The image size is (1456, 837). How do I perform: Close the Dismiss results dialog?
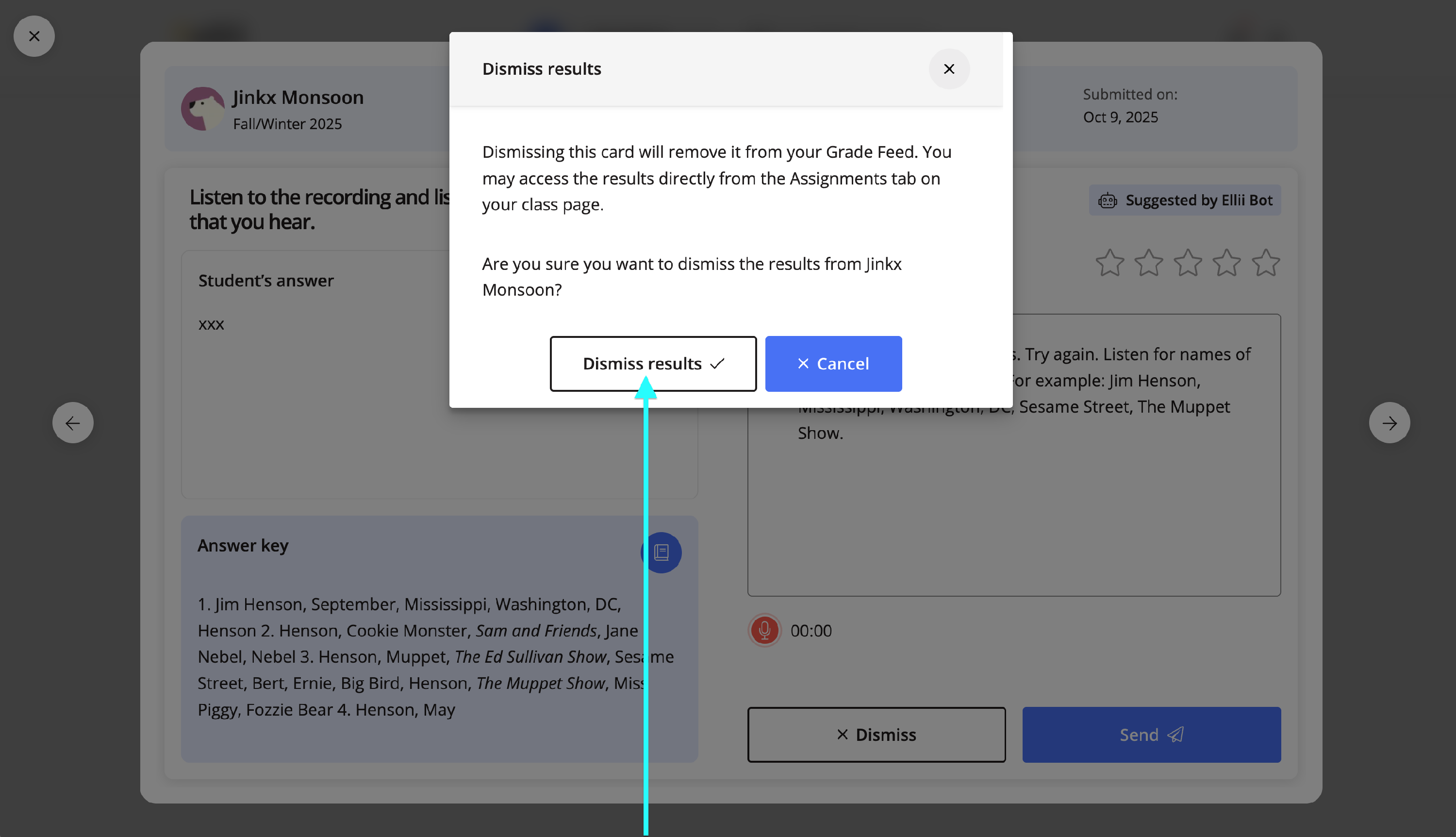tap(949, 69)
